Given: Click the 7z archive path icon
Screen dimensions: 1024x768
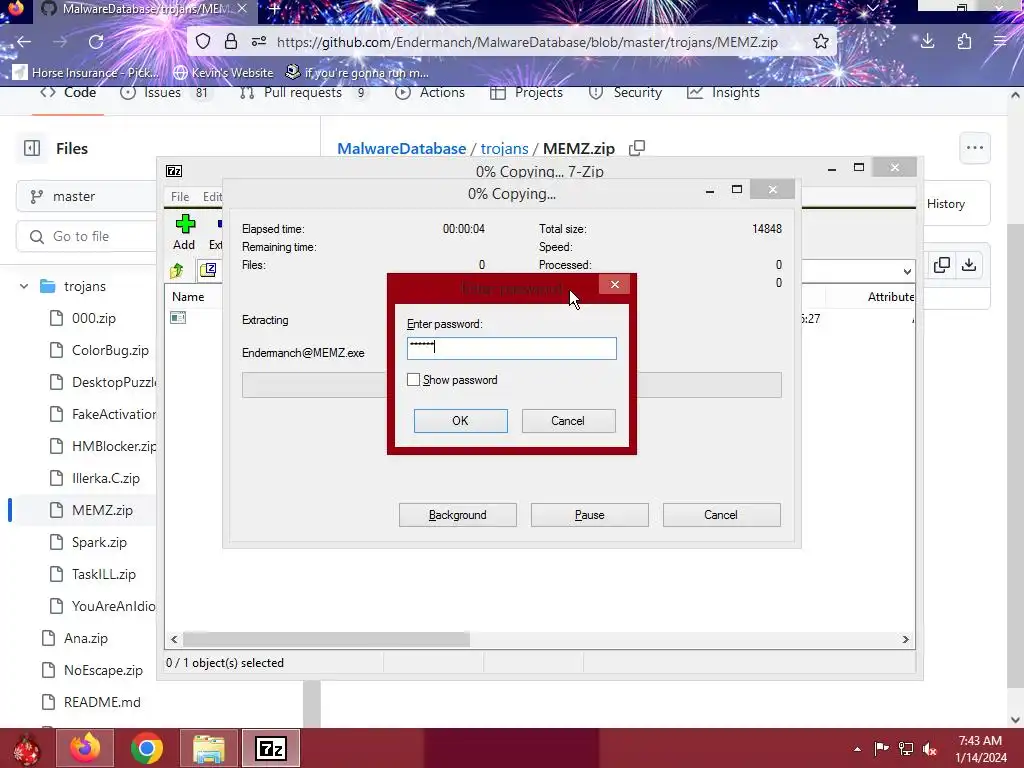Looking at the screenshot, I should 208,270.
